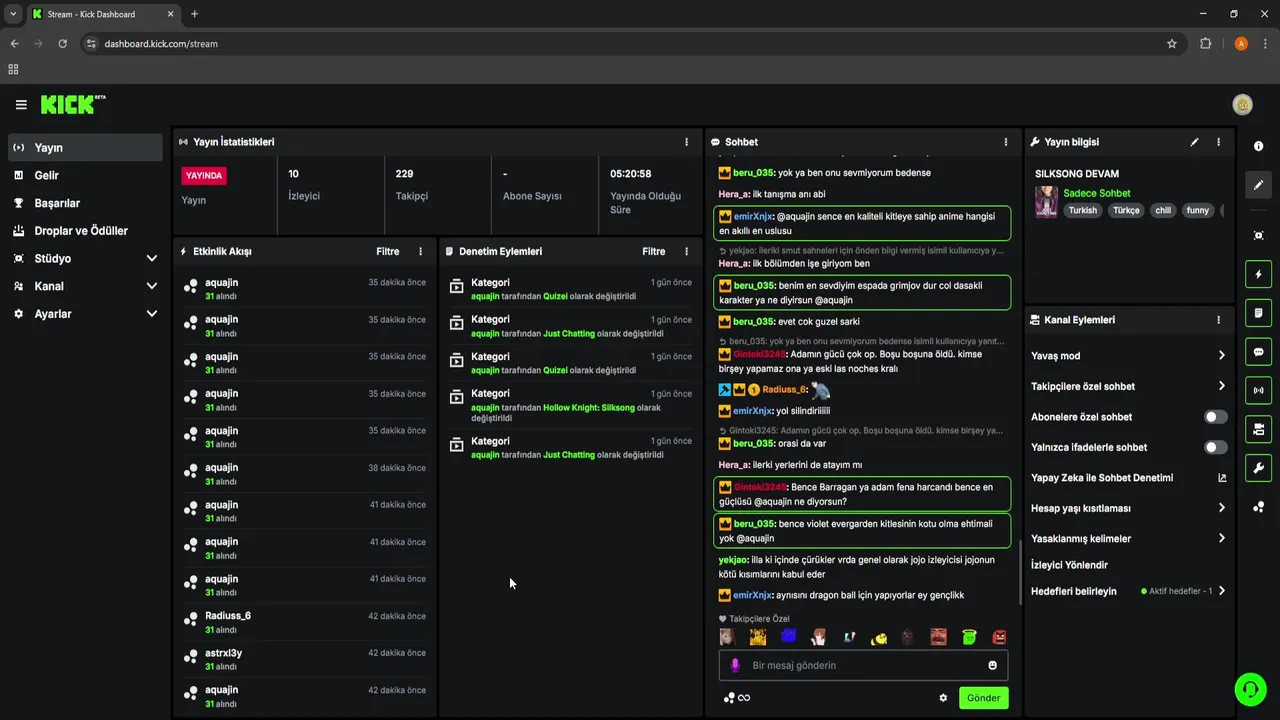Image resolution: width=1280 pixels, height=720 pixels.
Task: Toggle the chat bubble widget icon
Action: [1258, 352]
